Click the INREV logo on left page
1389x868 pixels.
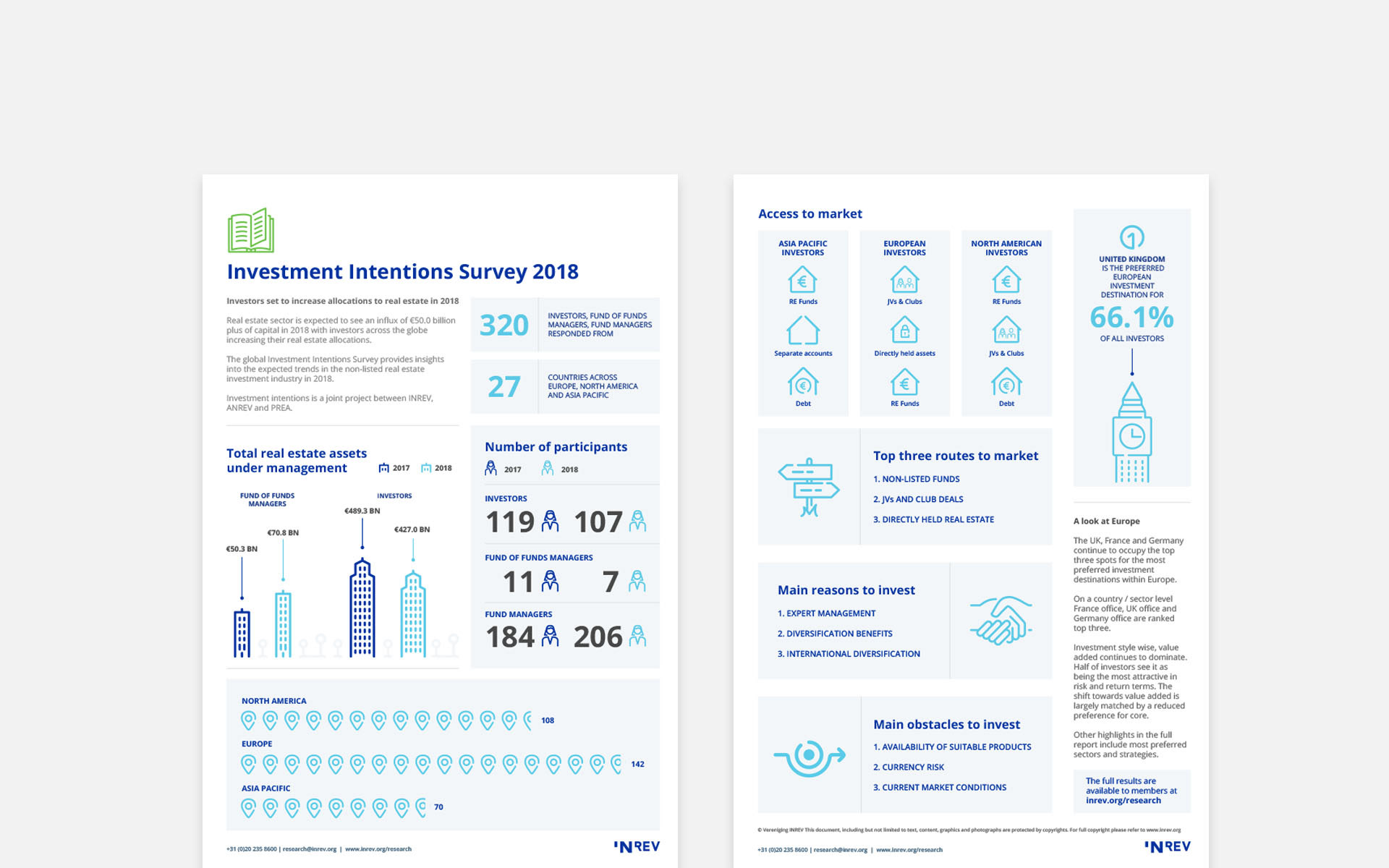[637, 846]
